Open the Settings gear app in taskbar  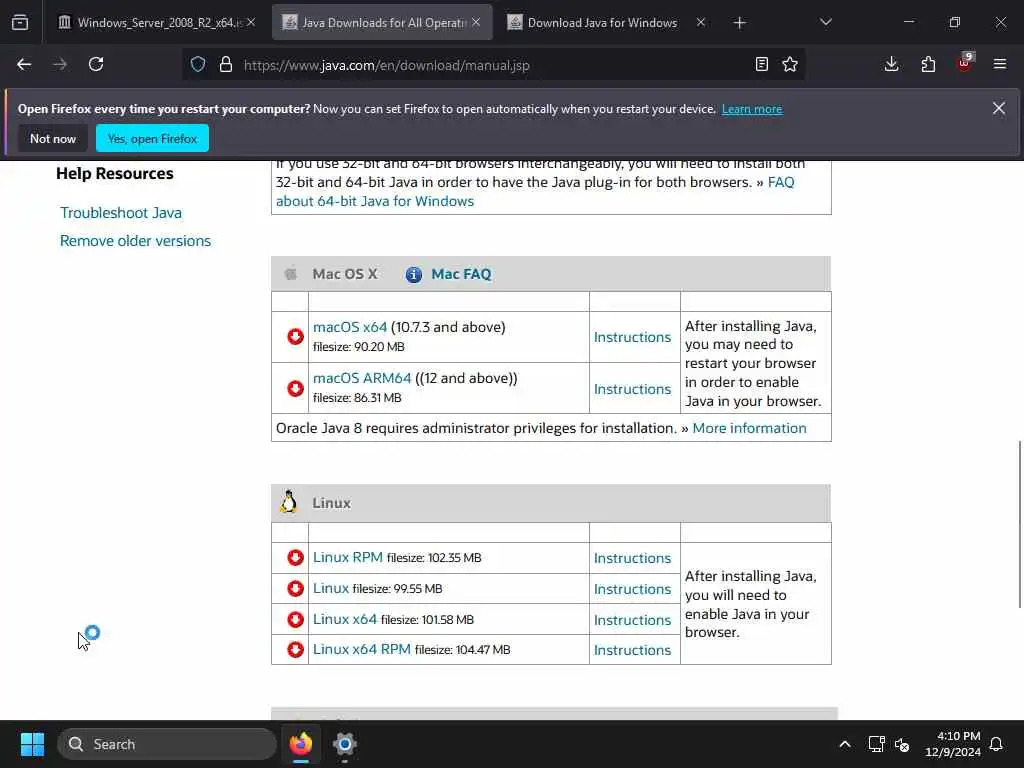(x=345, y=744)
